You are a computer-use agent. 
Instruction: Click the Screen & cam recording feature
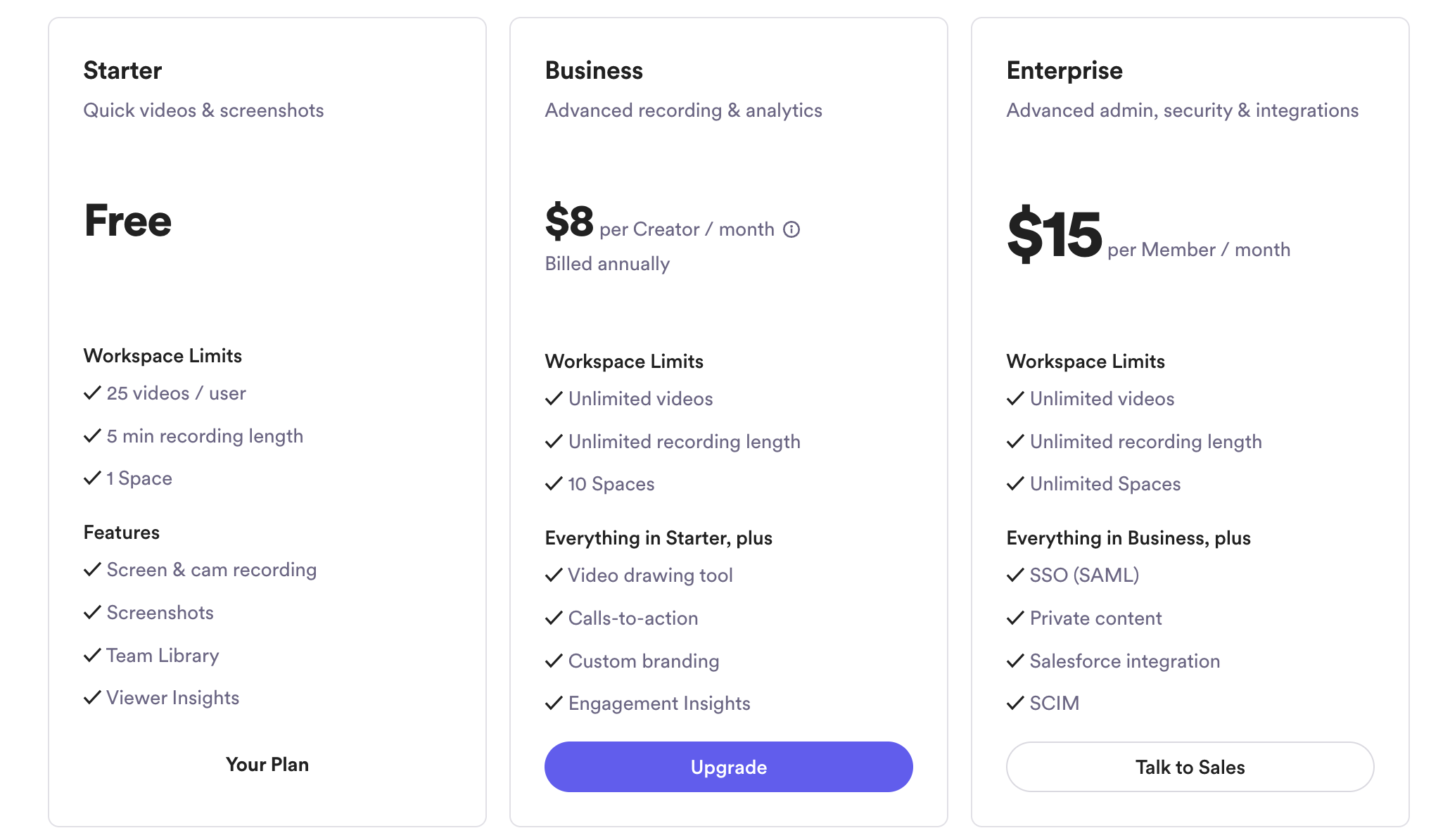tap(212, 570)
